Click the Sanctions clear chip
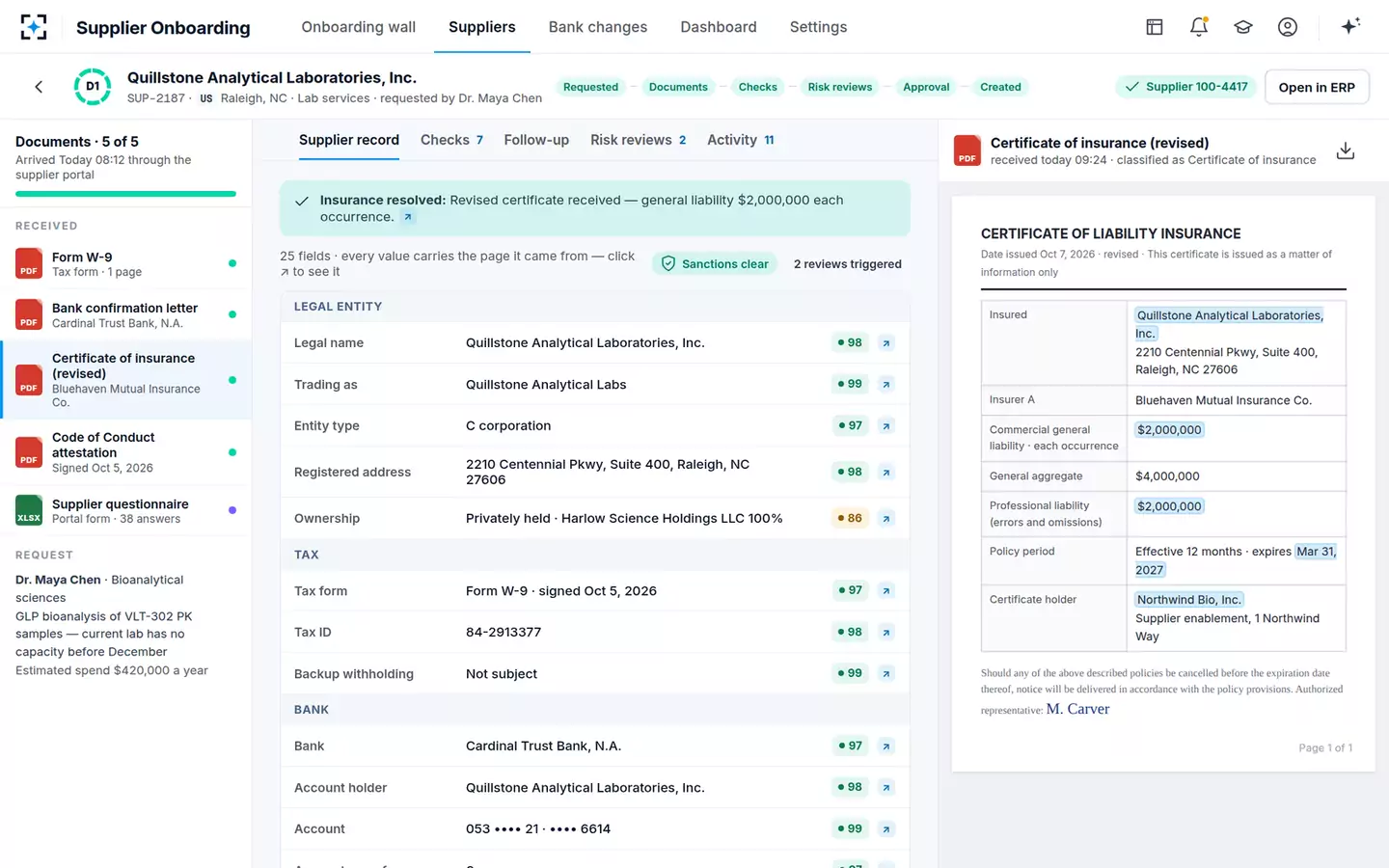The image size is (1389, 868). point(715,264)
